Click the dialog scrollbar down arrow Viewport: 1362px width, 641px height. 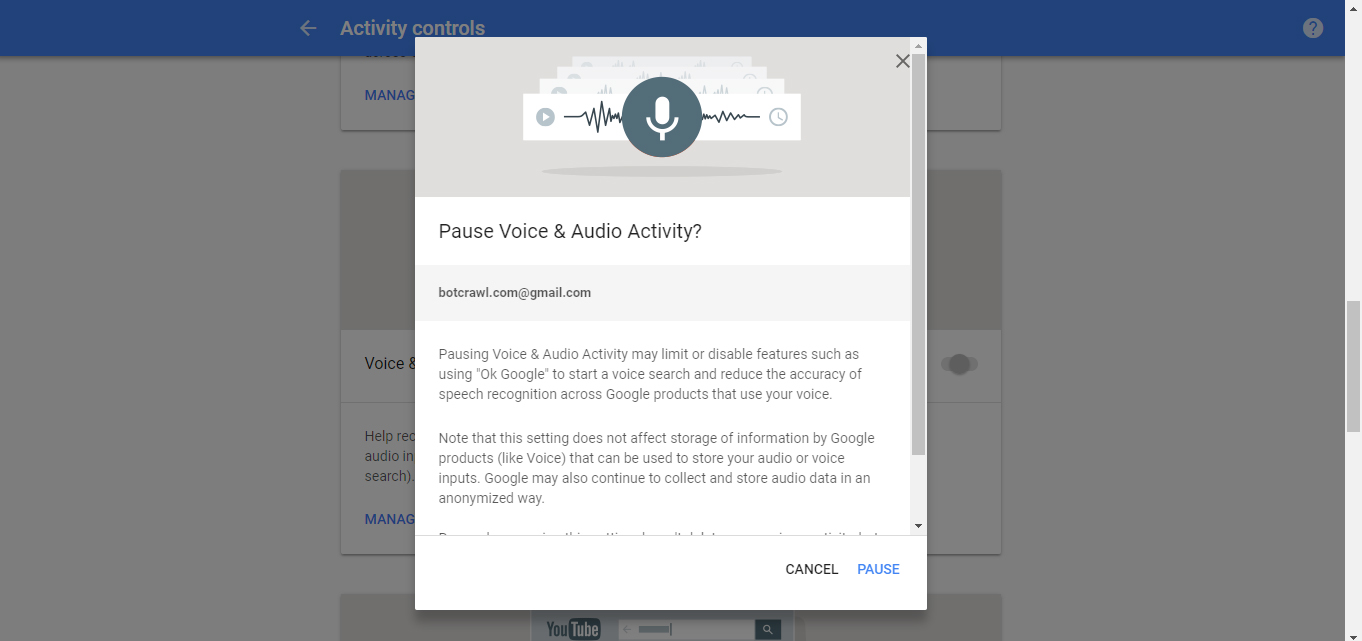918,526
